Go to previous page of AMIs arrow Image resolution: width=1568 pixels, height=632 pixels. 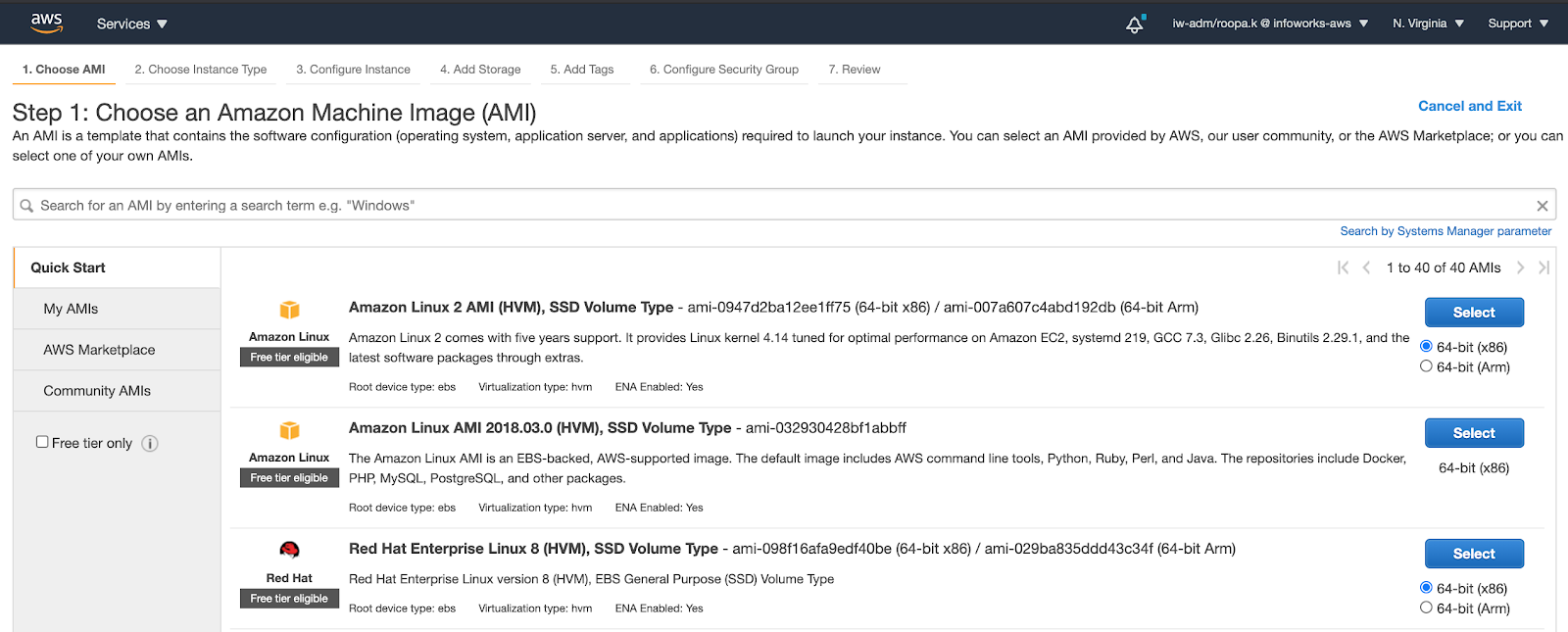click(x=1366, y=267)
